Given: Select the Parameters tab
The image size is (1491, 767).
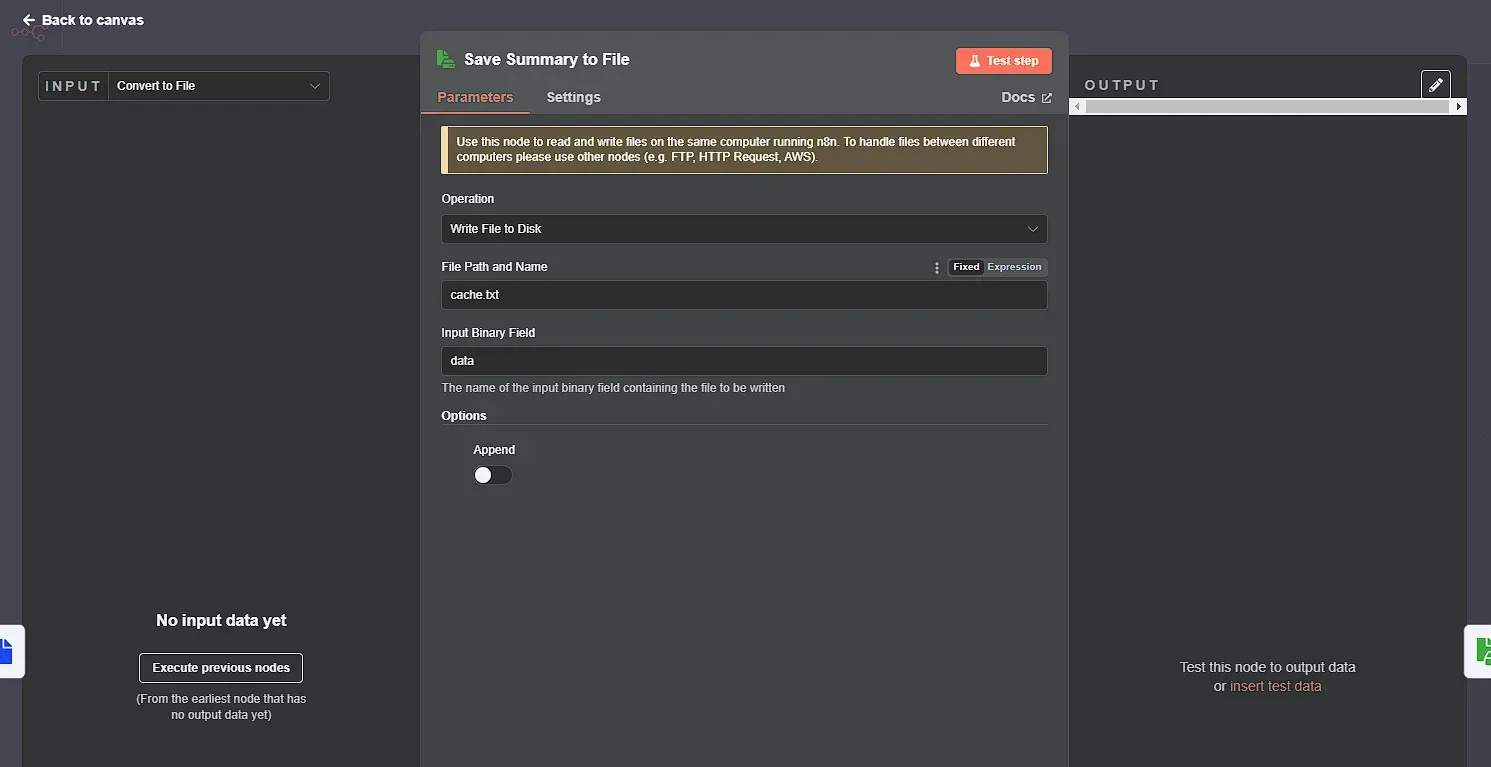Looking at the screenshot, I should click(475, 97).
